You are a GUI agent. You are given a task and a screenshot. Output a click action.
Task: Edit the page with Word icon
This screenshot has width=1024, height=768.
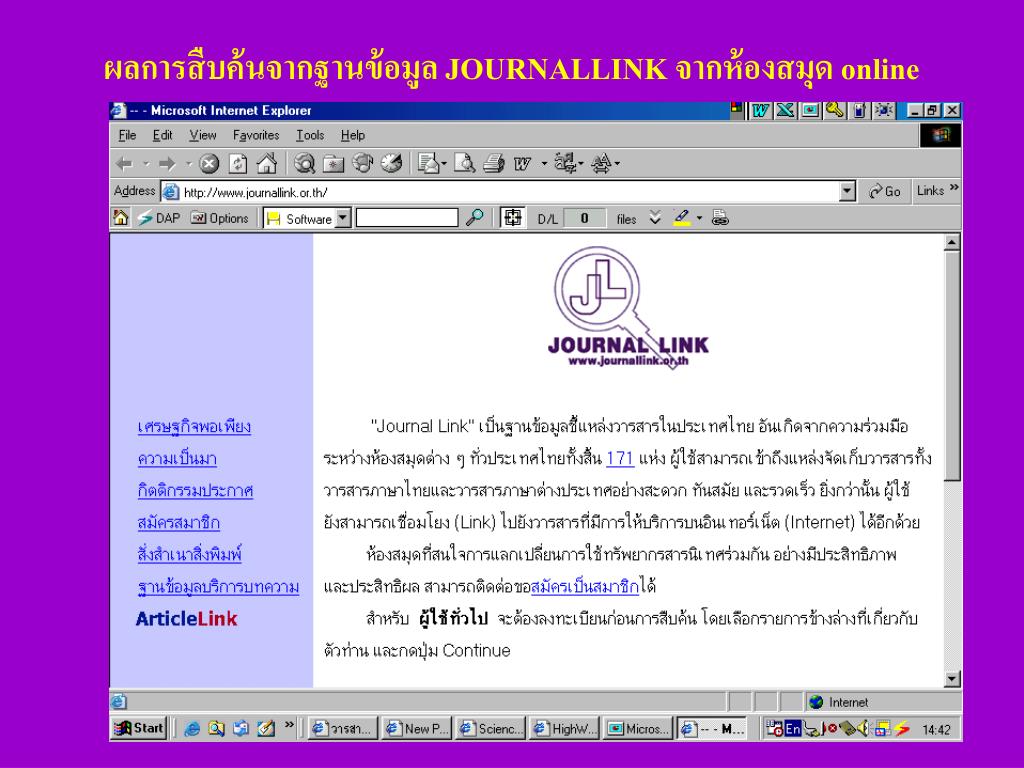[522, 164]
